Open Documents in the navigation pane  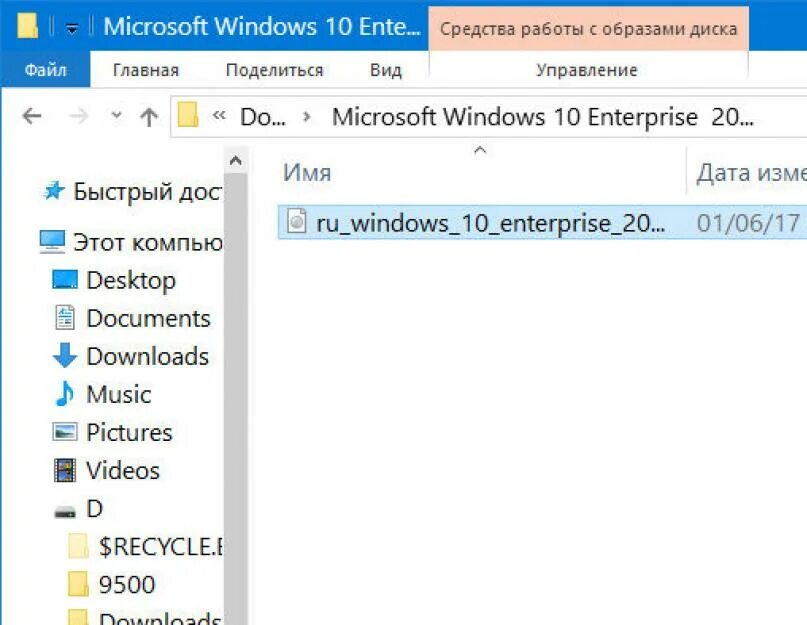148,318
